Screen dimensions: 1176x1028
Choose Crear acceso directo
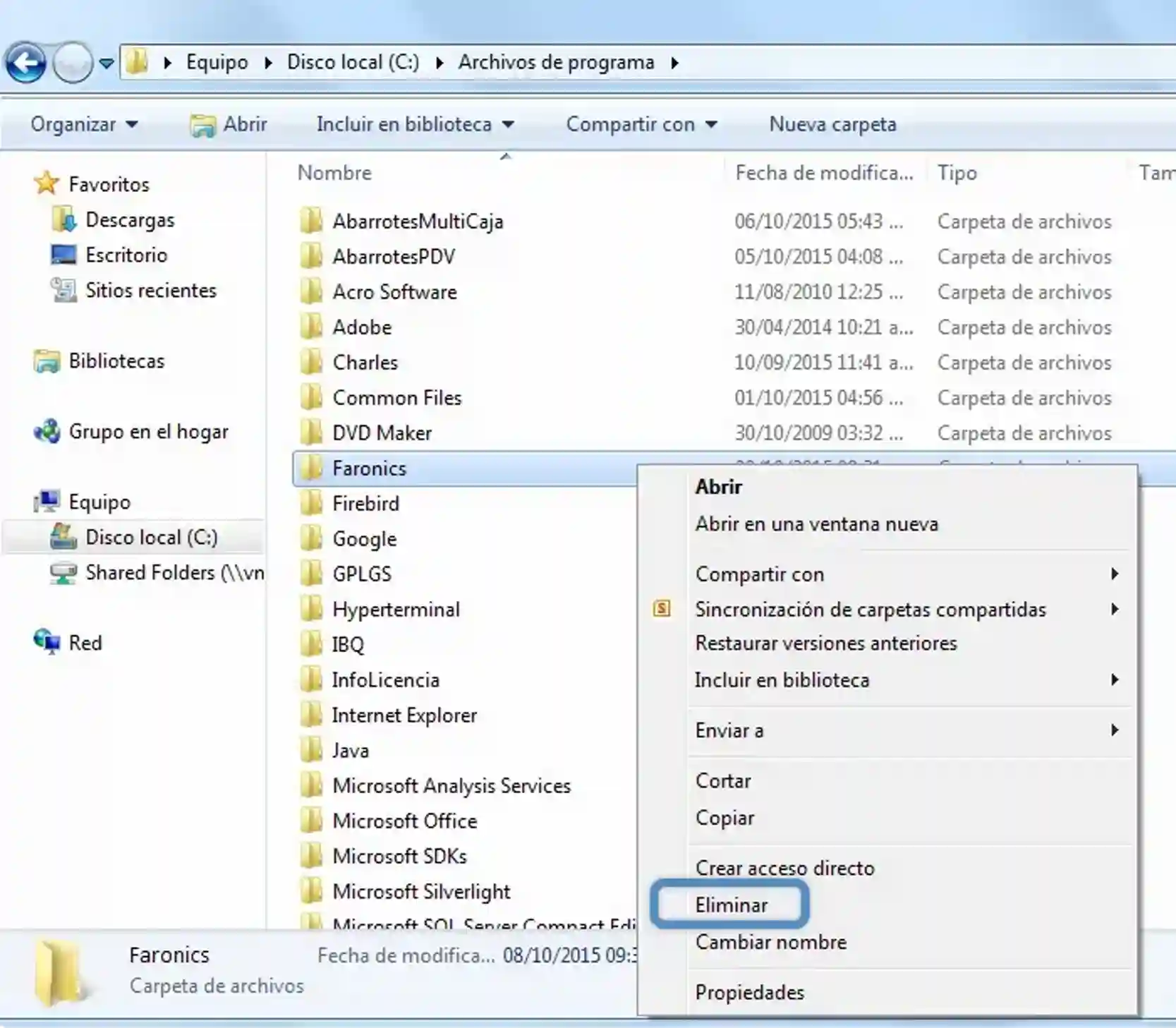point(784,868)
